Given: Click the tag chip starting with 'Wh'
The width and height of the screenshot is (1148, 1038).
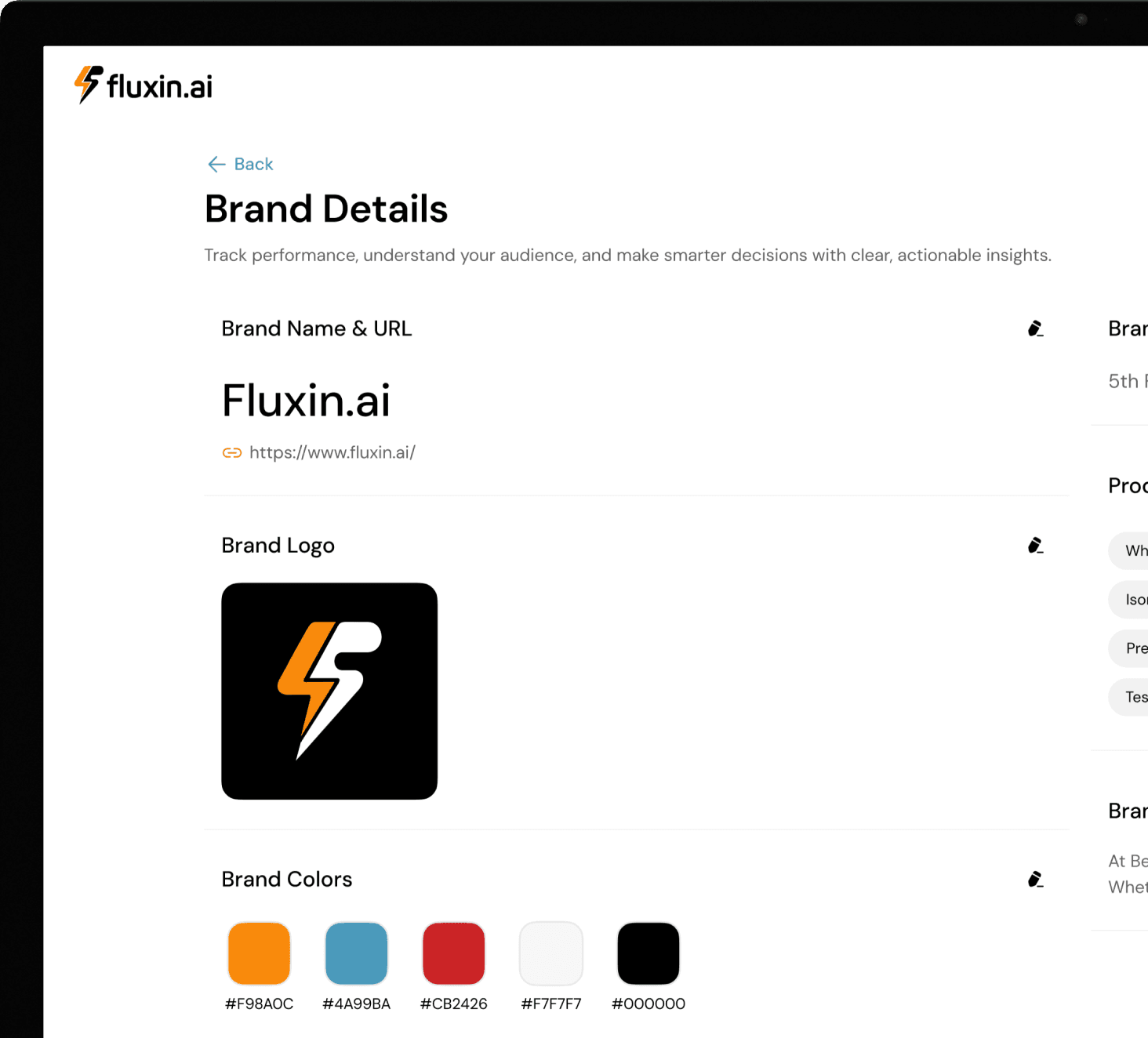Looking at the screenshot, I should [x=1129, y=550].
